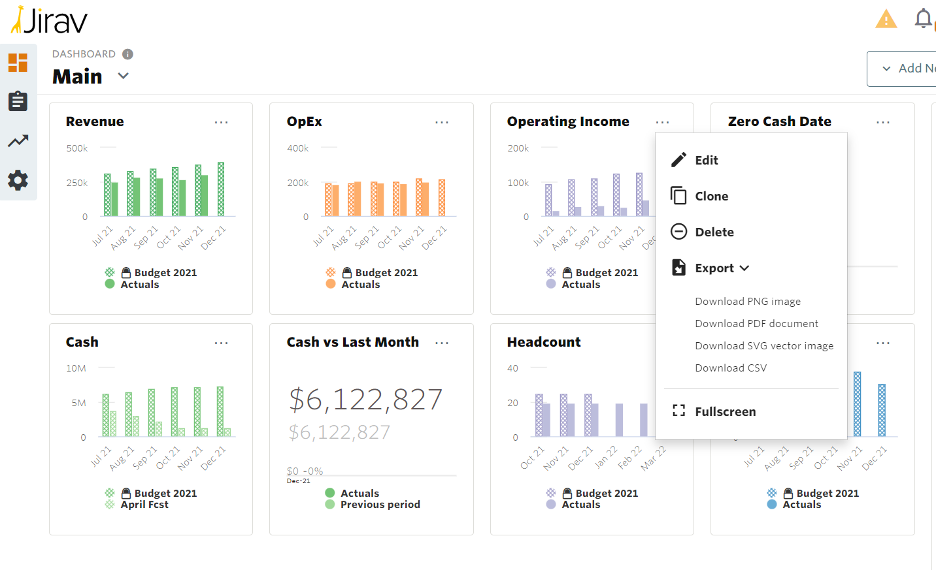This screenshot has height=570, width=936.
Task: Select Edit from the context menu
Action: tap(706, 160)
